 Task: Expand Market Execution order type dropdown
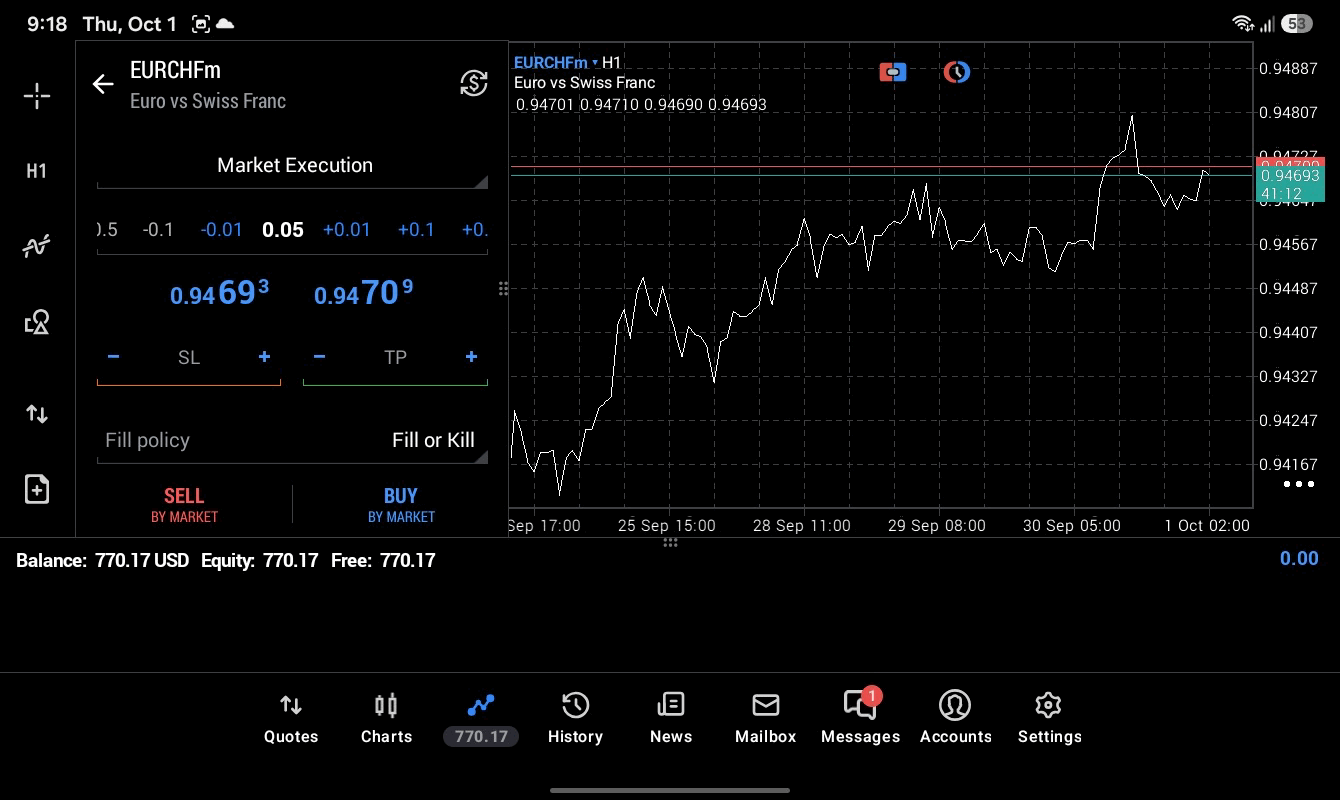[293, 166]
